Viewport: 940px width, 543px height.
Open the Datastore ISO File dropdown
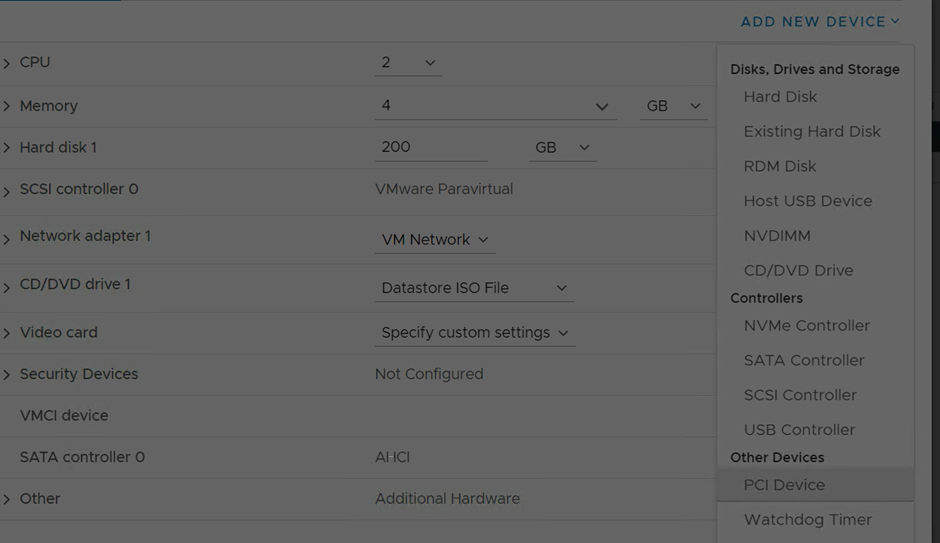(474, 288)
